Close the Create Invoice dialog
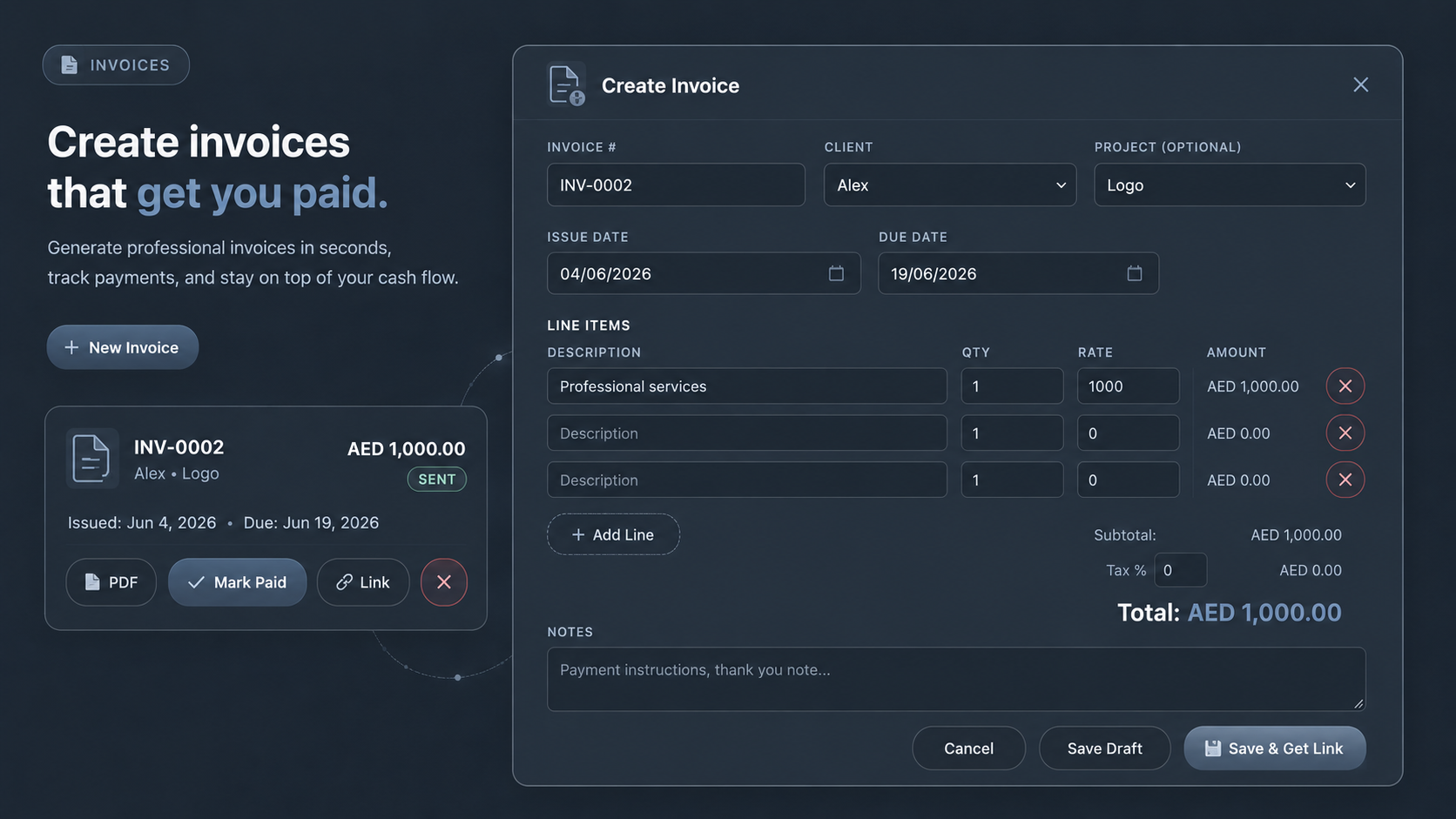 click(1360, 84)
